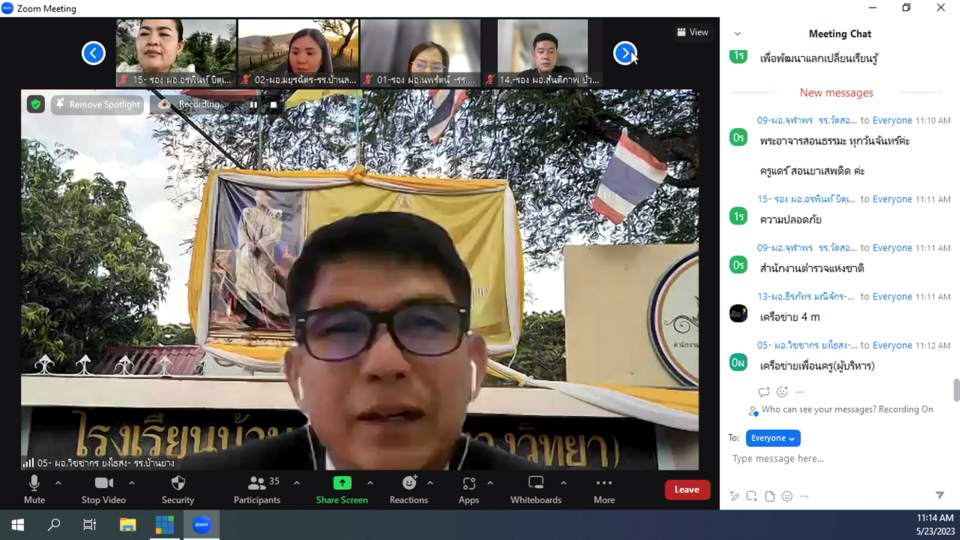Expand the Reactions options caret

(x=430, y=483)
